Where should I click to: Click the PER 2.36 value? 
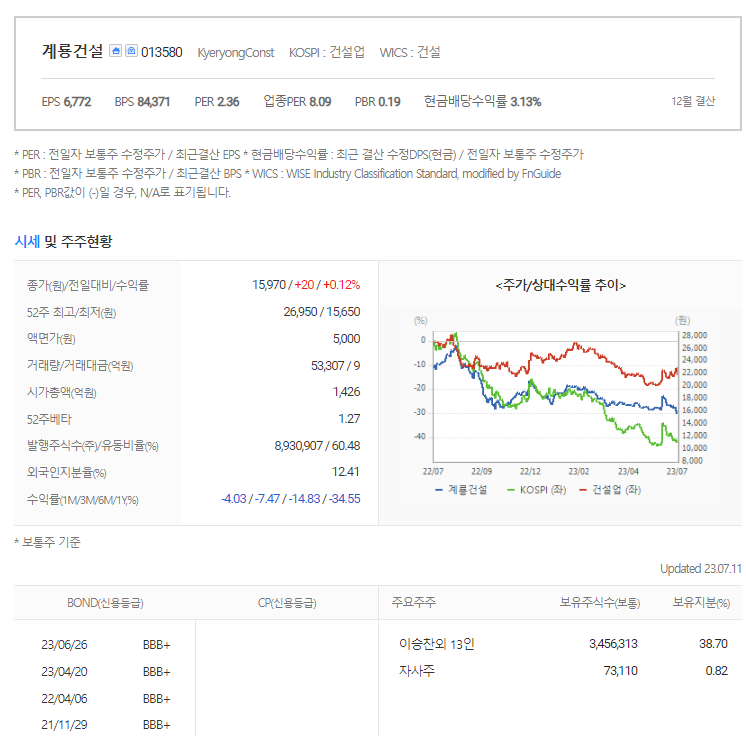(216, 102)
